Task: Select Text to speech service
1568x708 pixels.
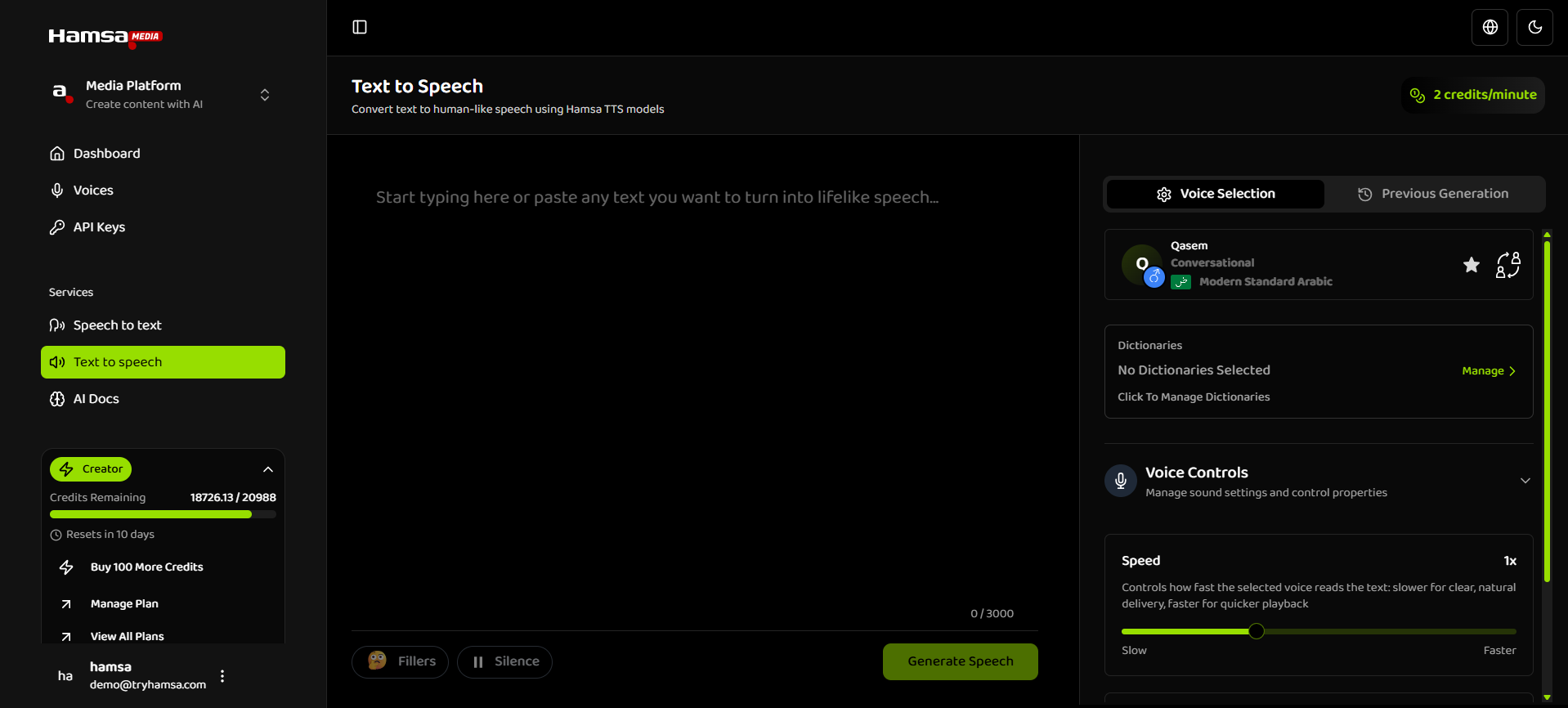Action: [163, 362]
